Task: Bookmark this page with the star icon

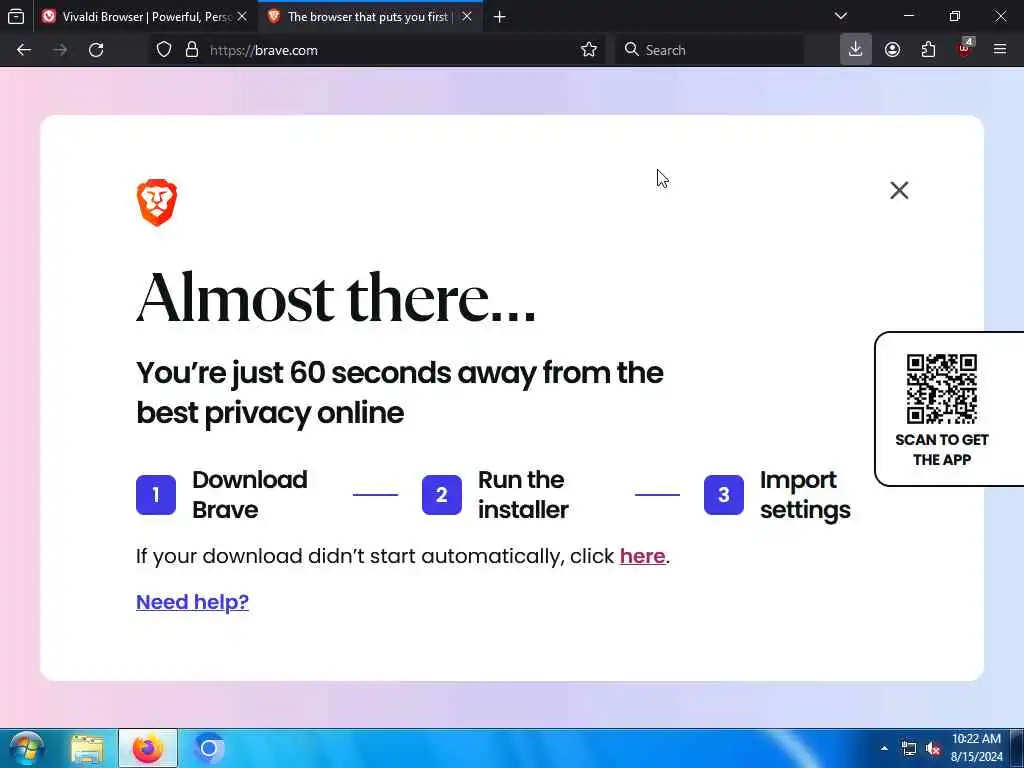Action: [588, 50]
